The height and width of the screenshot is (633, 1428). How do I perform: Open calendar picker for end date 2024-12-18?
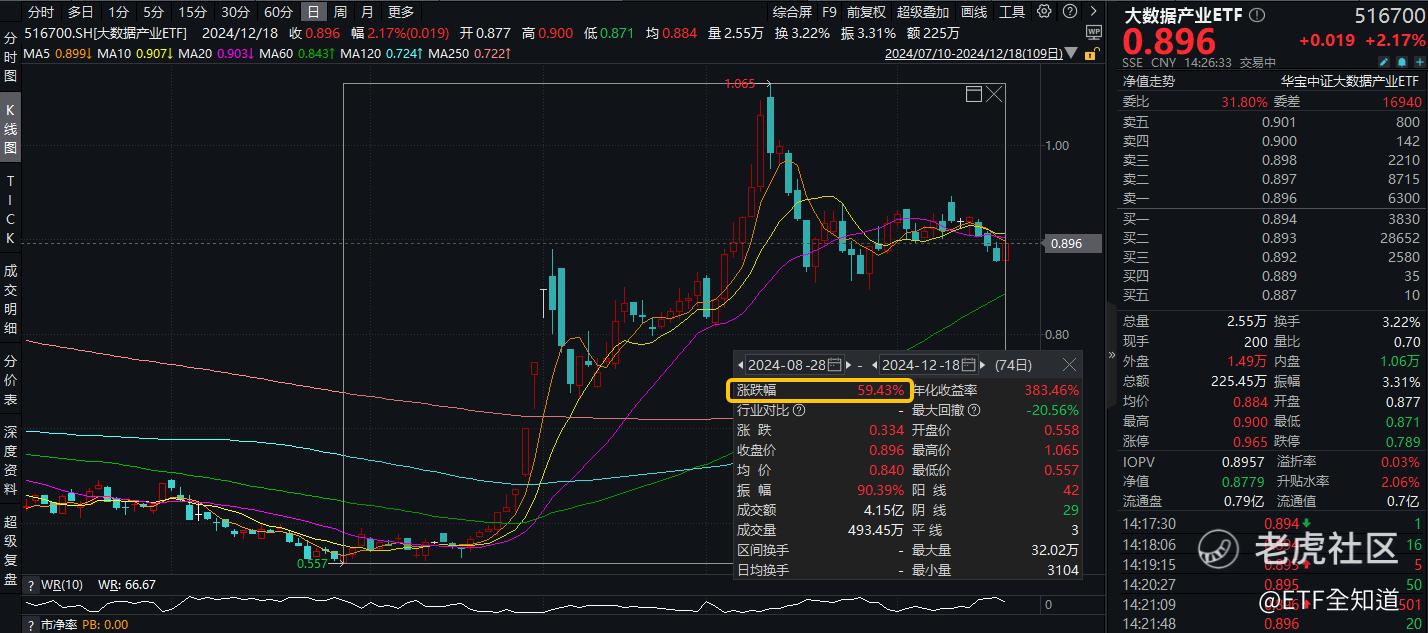[x=968, y=365]
